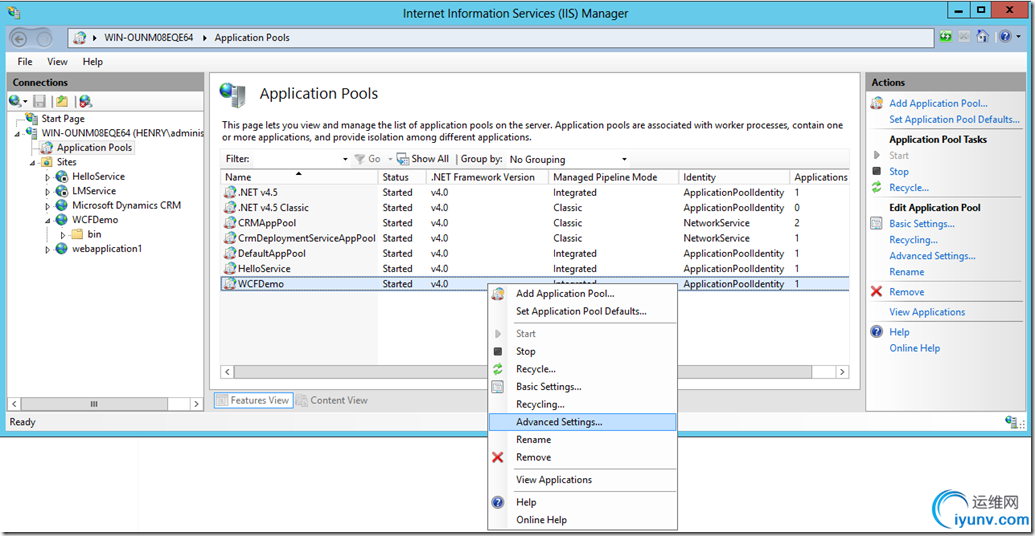Click Add Application Pool link in Actions
The height and width of the screenshot is (536, 1035).
(x=938, y=104)
